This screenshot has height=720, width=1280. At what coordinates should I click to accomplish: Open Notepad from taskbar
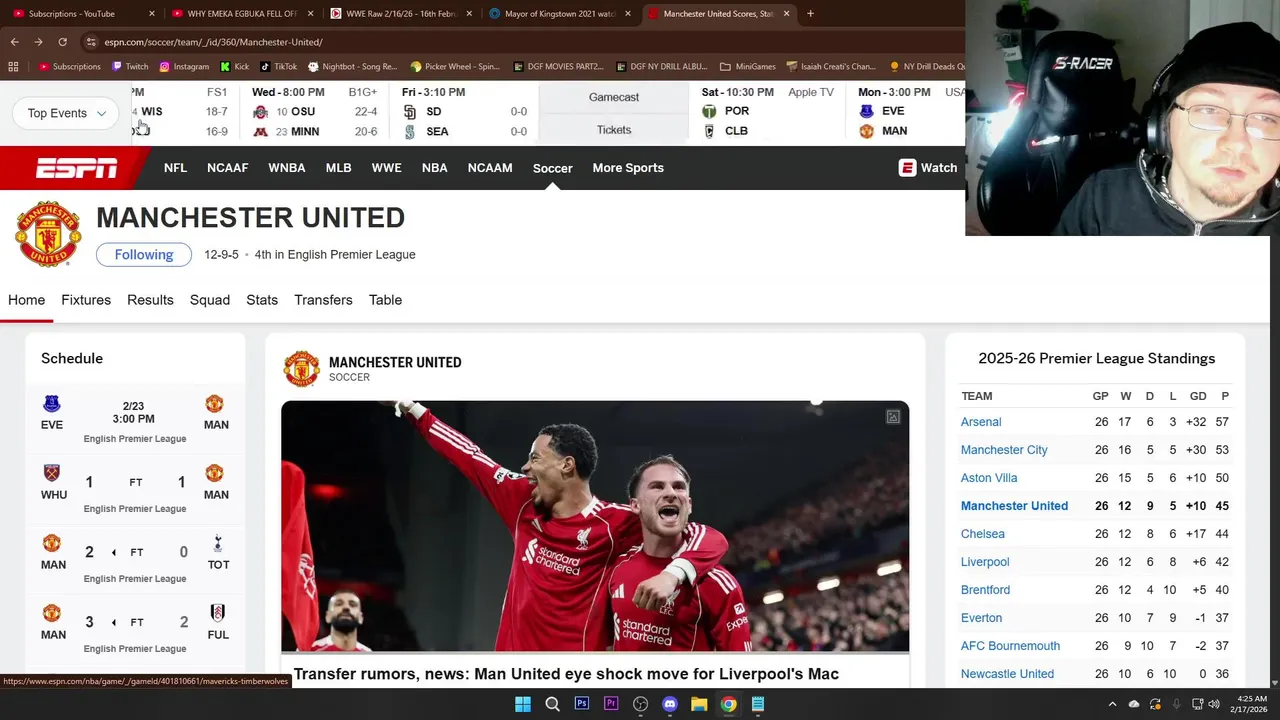click(758, 704)
